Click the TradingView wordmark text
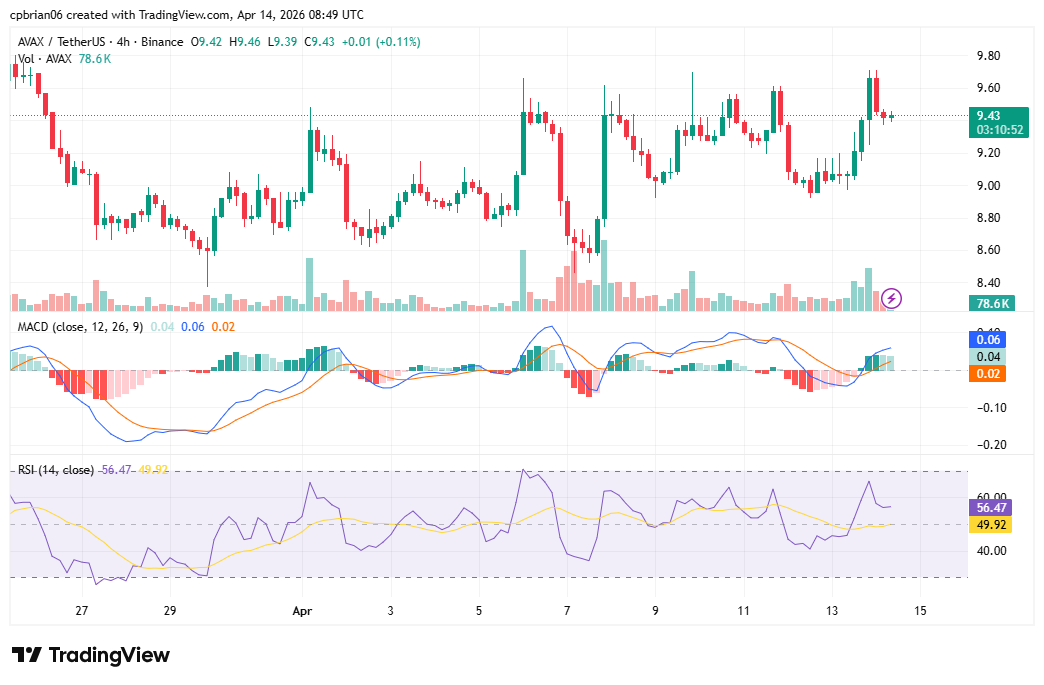This screenshot has width=1044, height=685. [109, 655]
